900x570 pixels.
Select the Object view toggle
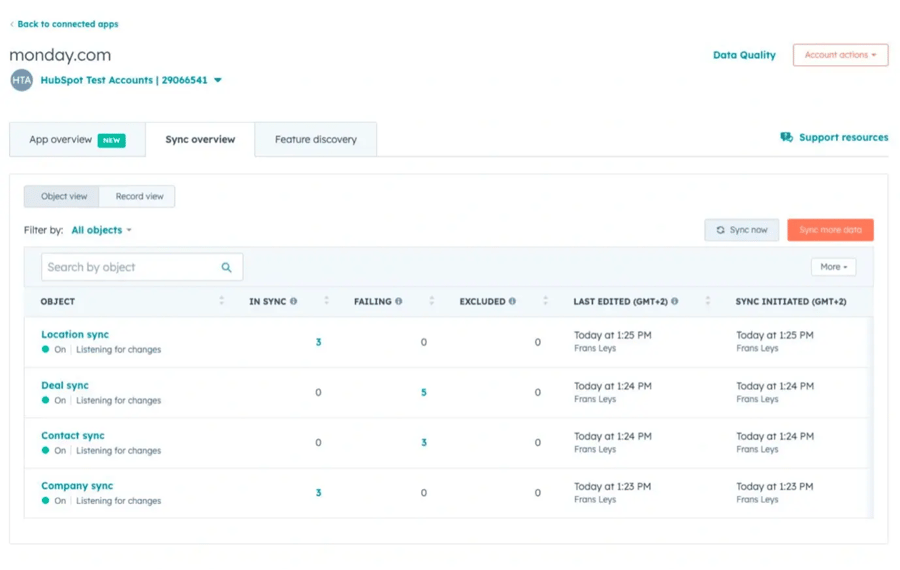pos(61,196)
